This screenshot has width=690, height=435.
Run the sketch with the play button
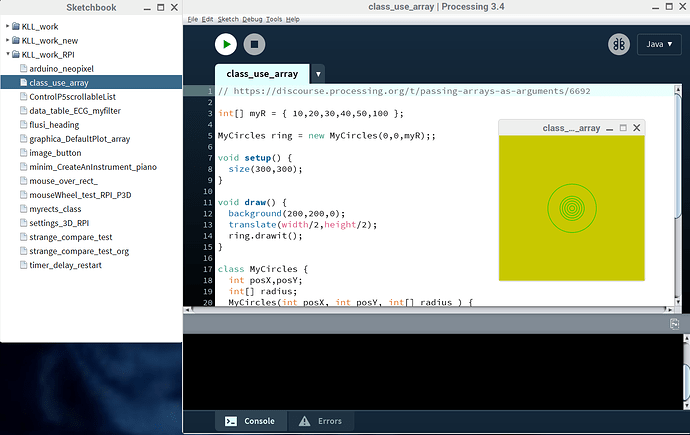(226, 44)
